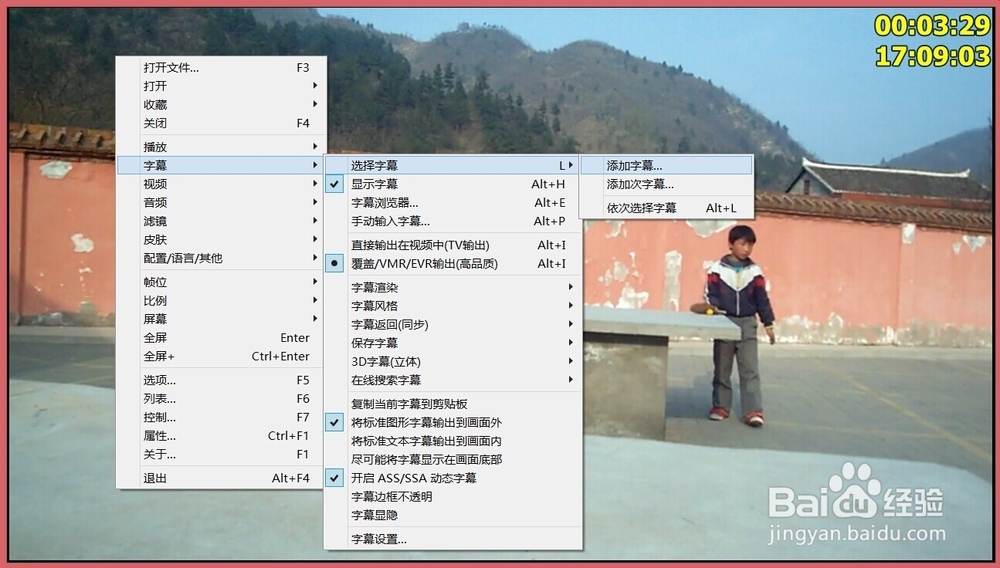Screen dimensions: 1000x568
Task: Select the 字幕 menu item
Action: click(x=221, y=165)
